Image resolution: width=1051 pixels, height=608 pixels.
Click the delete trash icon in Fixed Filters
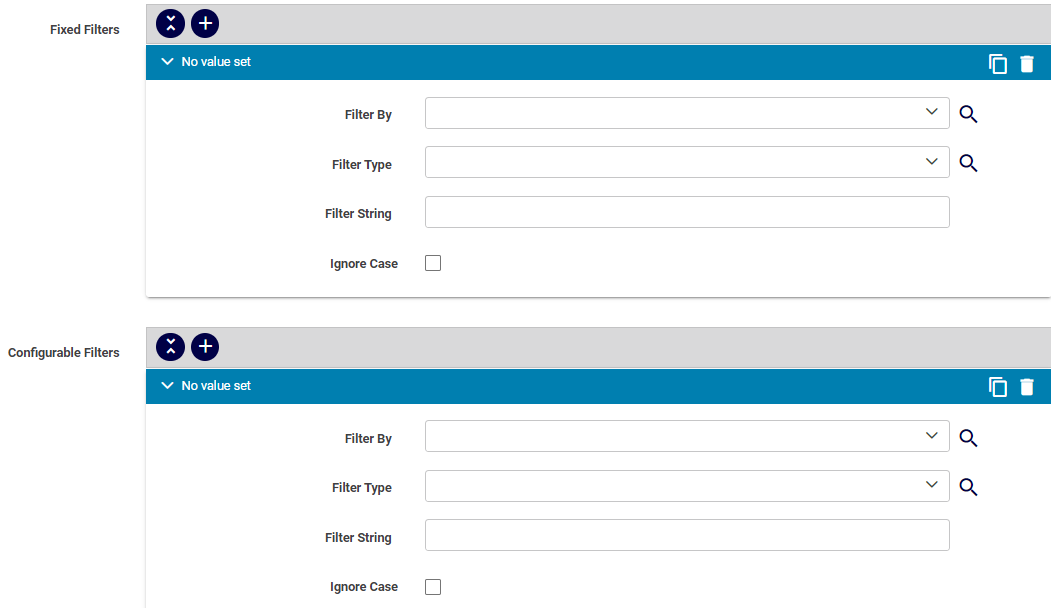1027,62
